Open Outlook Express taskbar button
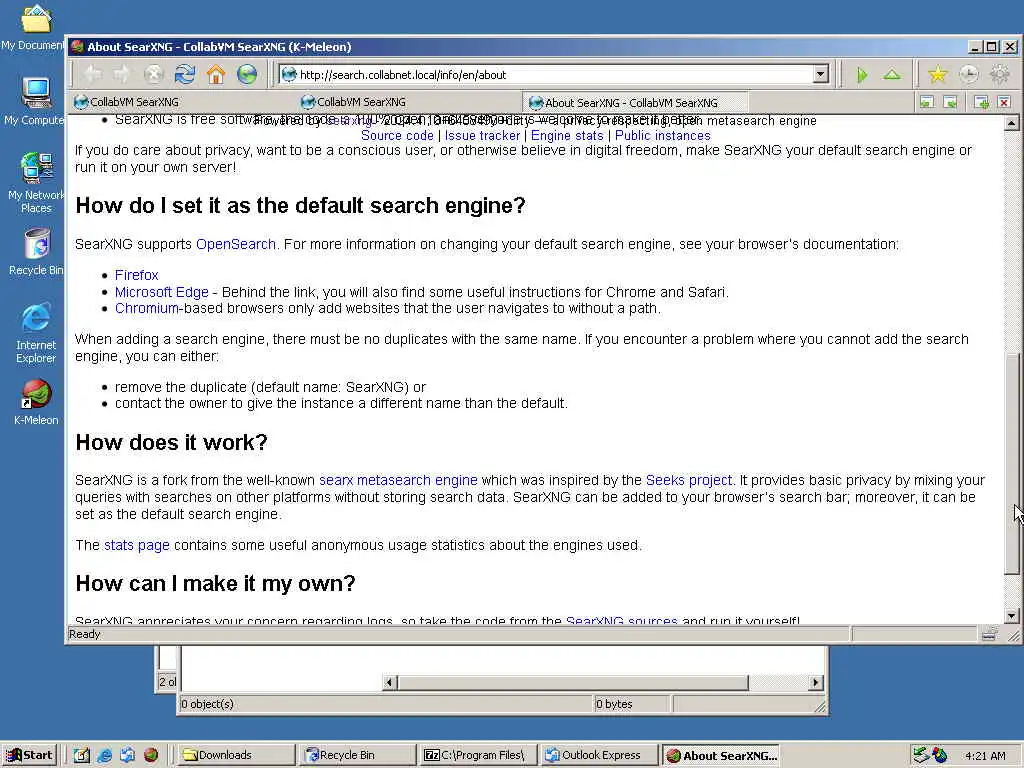This screenshot has height=768, width=1024. click(x=600, y=755)
